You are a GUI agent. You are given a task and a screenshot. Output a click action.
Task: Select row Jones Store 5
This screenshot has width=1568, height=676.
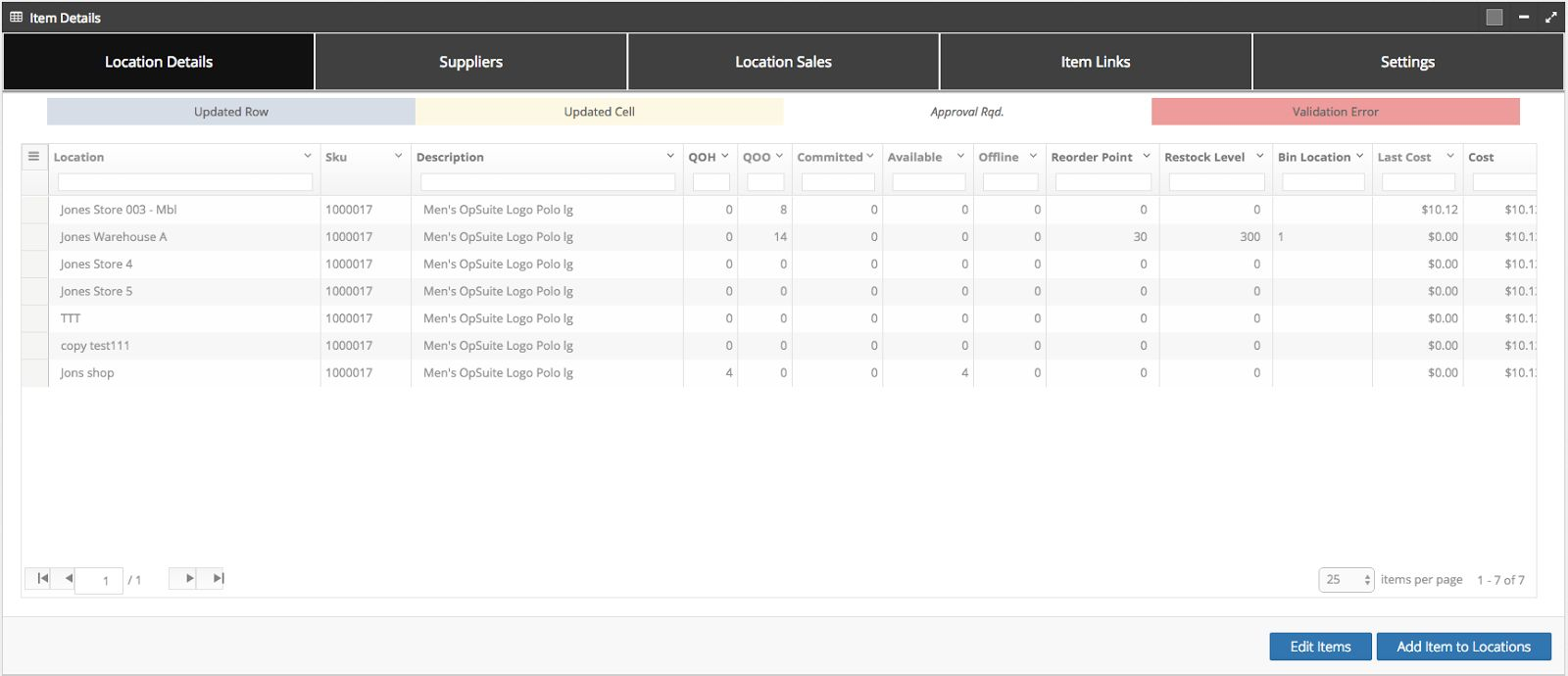(x=779, y=291)
